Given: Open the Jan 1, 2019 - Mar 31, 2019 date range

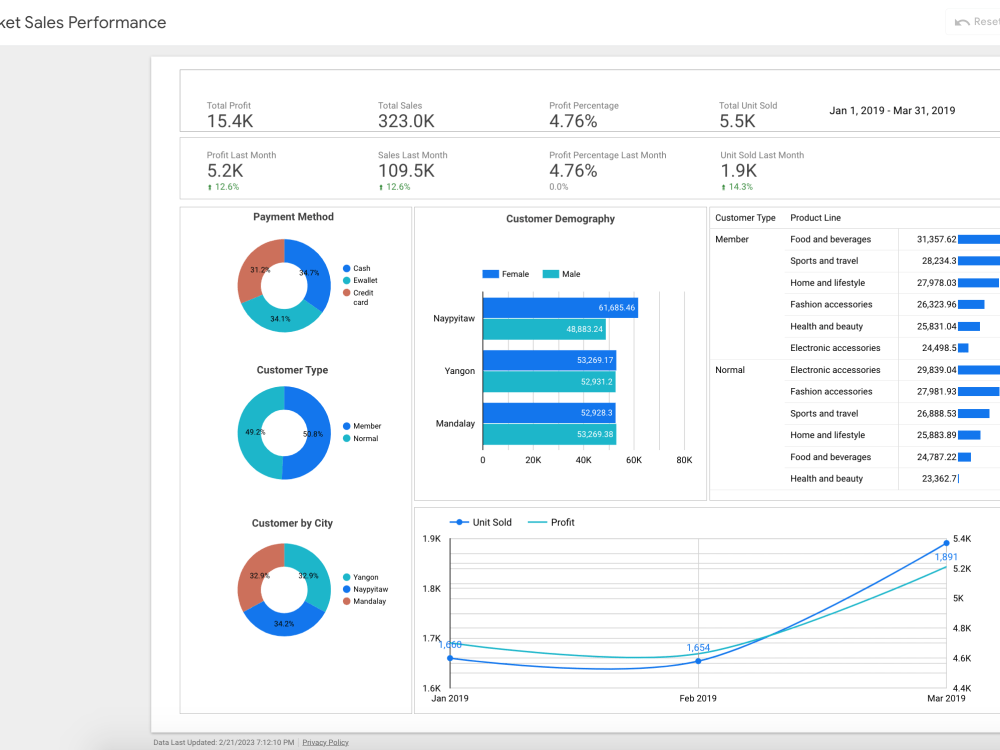Looking at the screenshot, I should tap(892, 110).
